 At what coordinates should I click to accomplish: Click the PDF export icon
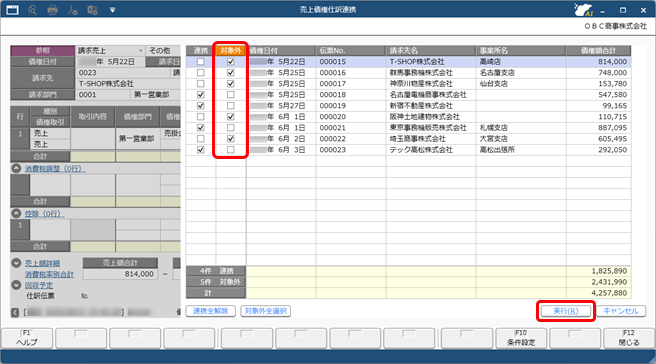72,9
